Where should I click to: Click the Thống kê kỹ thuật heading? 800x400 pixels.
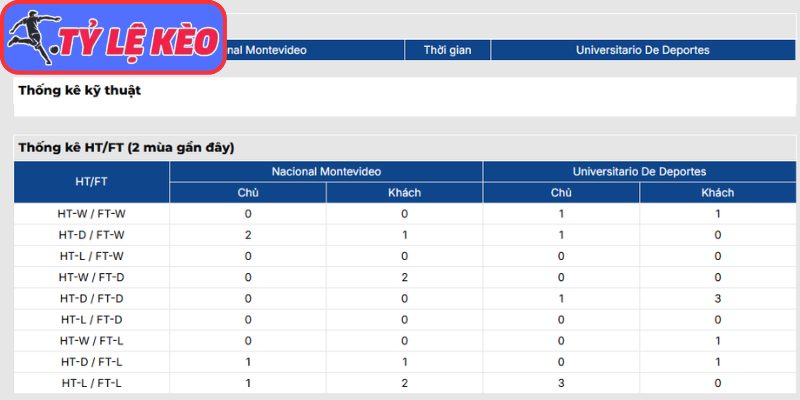pos(80,91)
